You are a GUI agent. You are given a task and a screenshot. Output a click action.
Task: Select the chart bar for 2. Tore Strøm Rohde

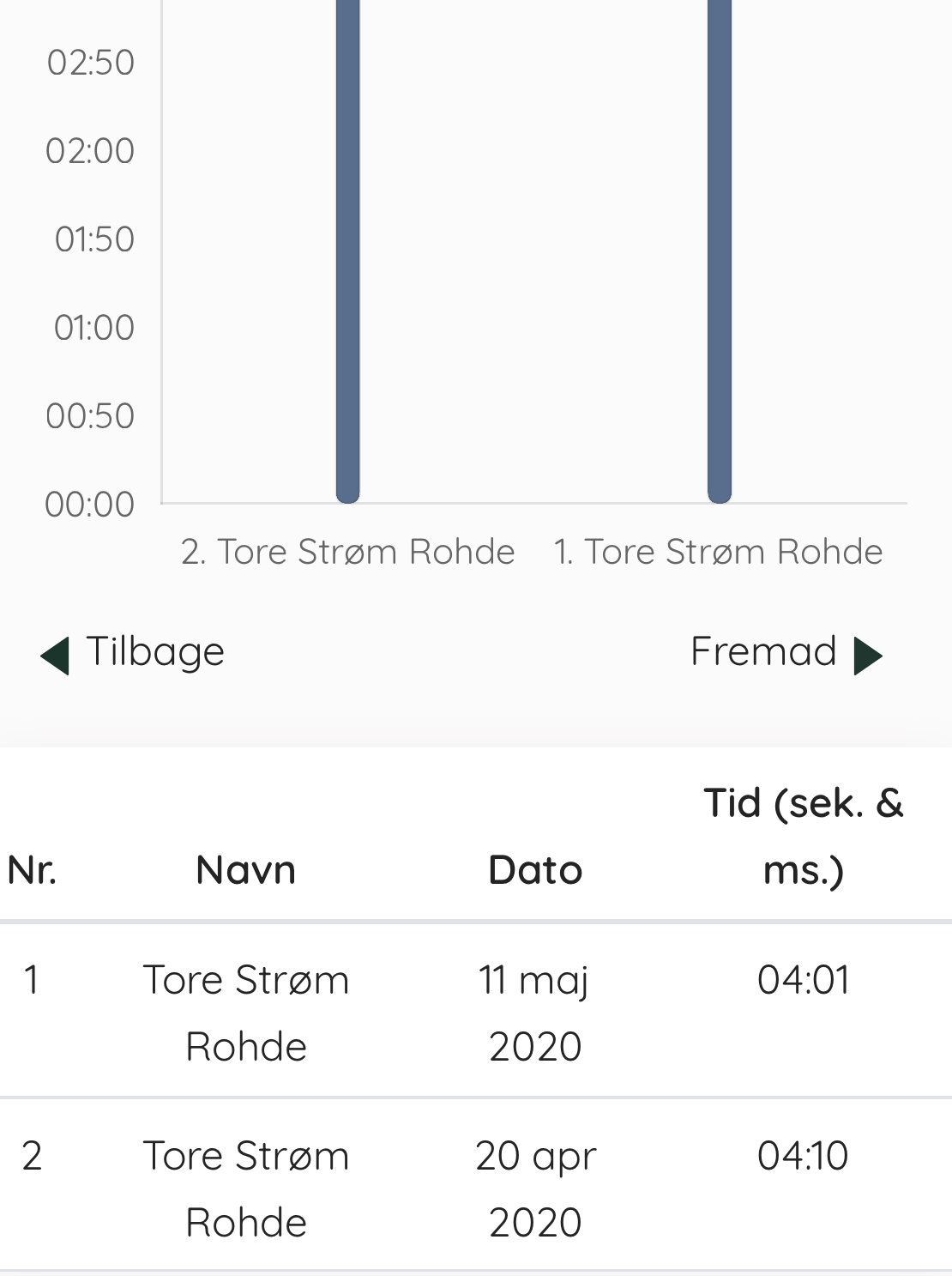[x=347, y=251]
